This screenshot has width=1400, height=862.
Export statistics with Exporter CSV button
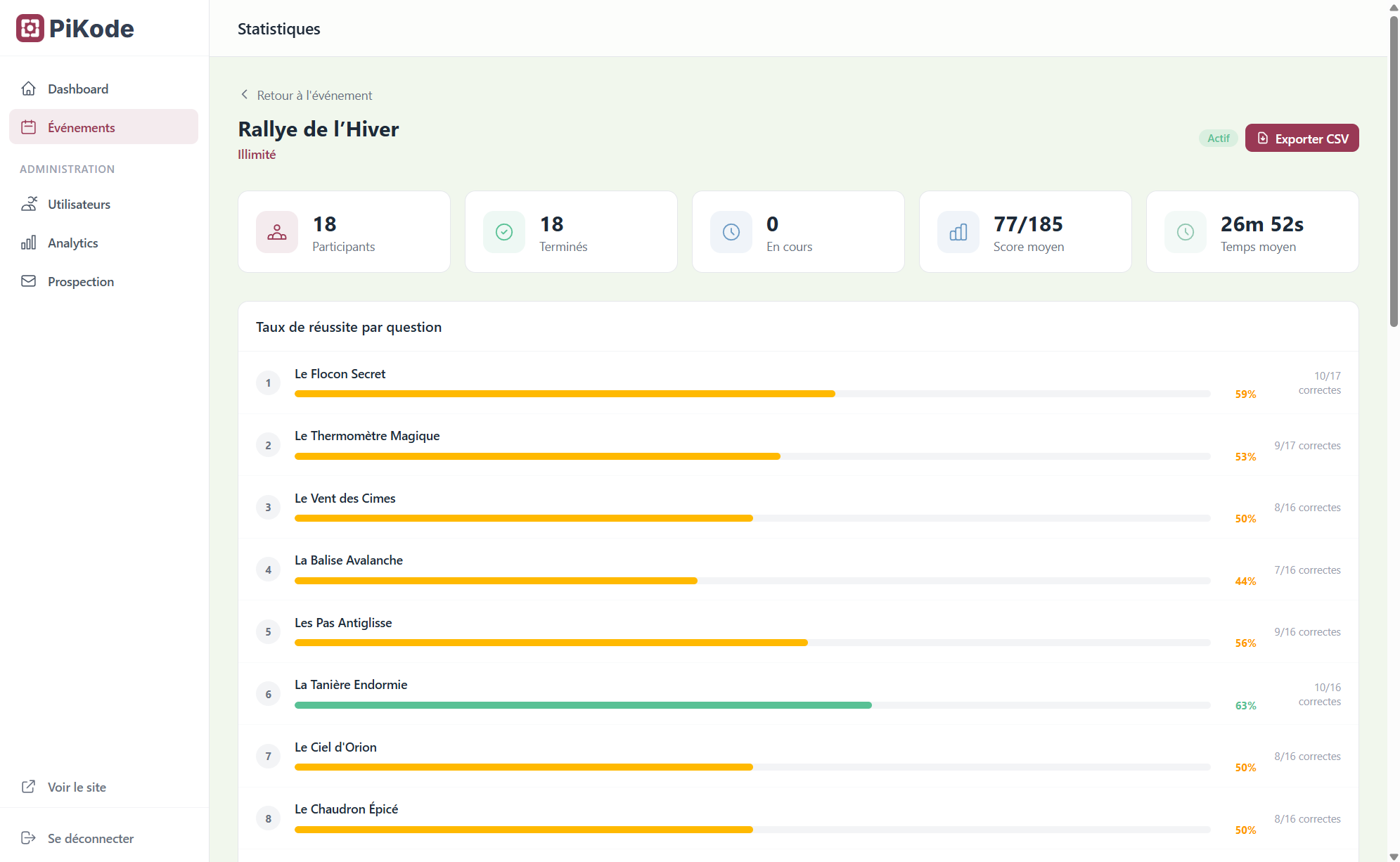(1302, 138)
